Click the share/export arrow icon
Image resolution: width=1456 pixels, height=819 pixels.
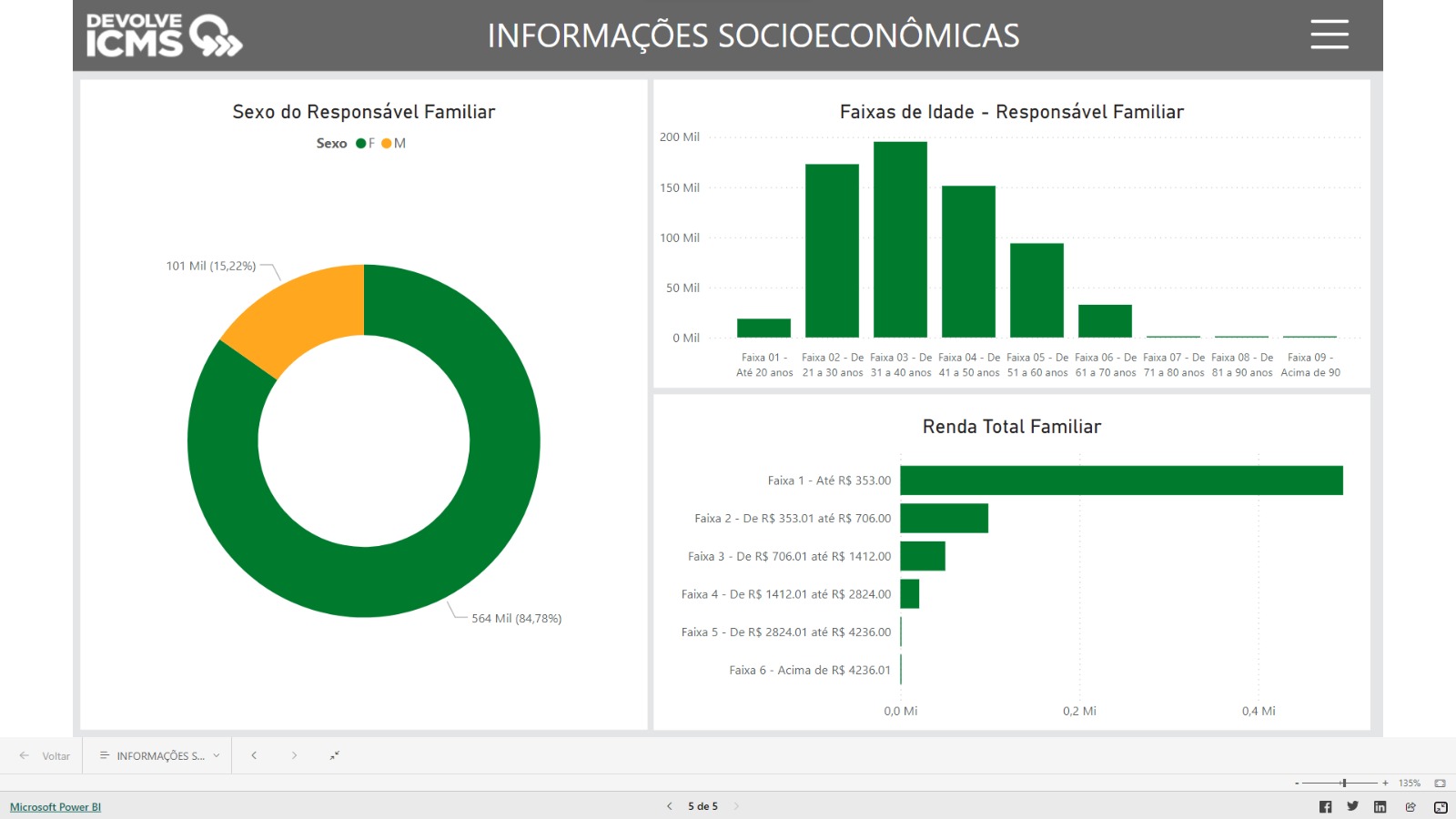tap(1410, 807)
